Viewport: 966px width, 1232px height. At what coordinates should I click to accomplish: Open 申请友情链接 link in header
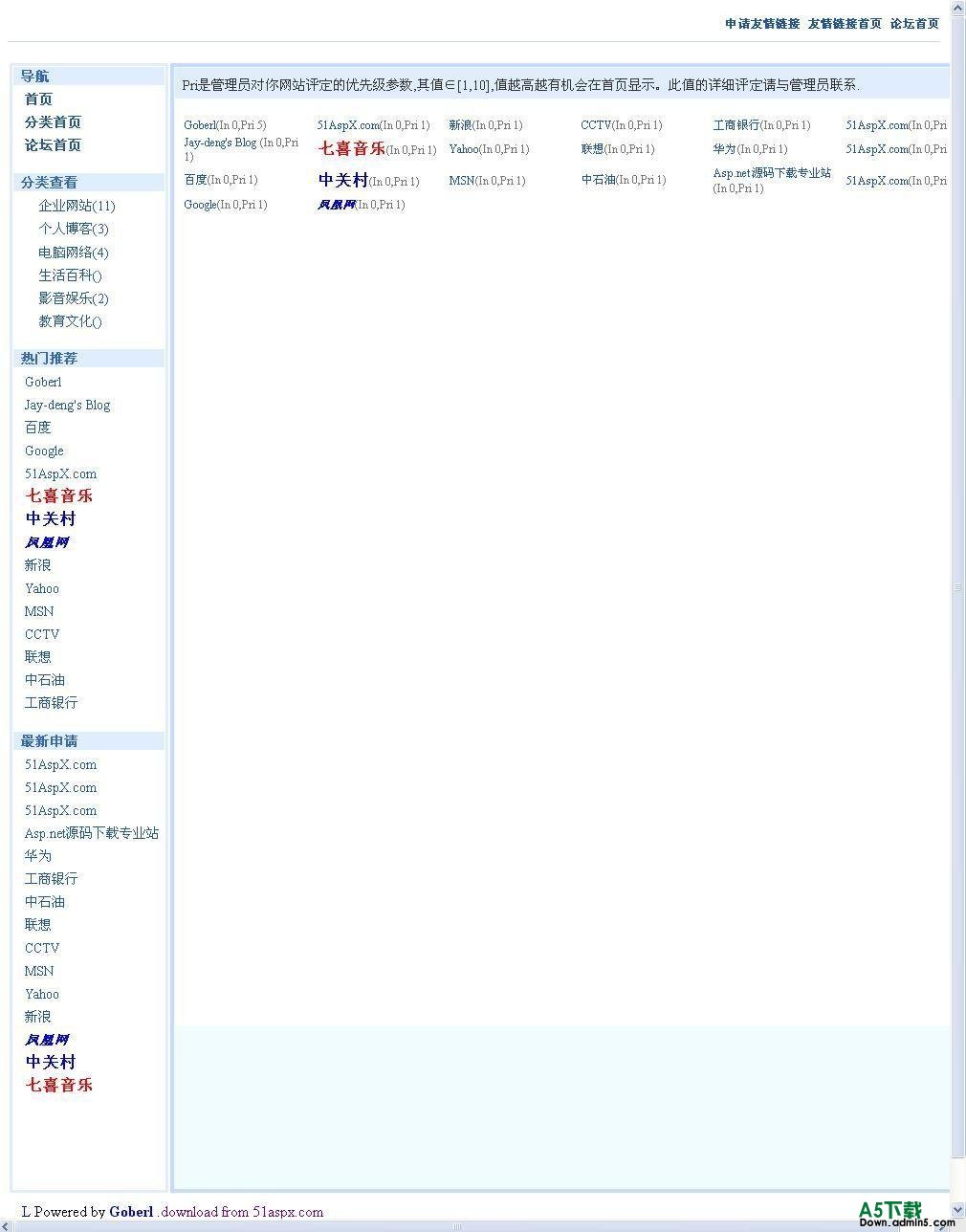point(762,24)
